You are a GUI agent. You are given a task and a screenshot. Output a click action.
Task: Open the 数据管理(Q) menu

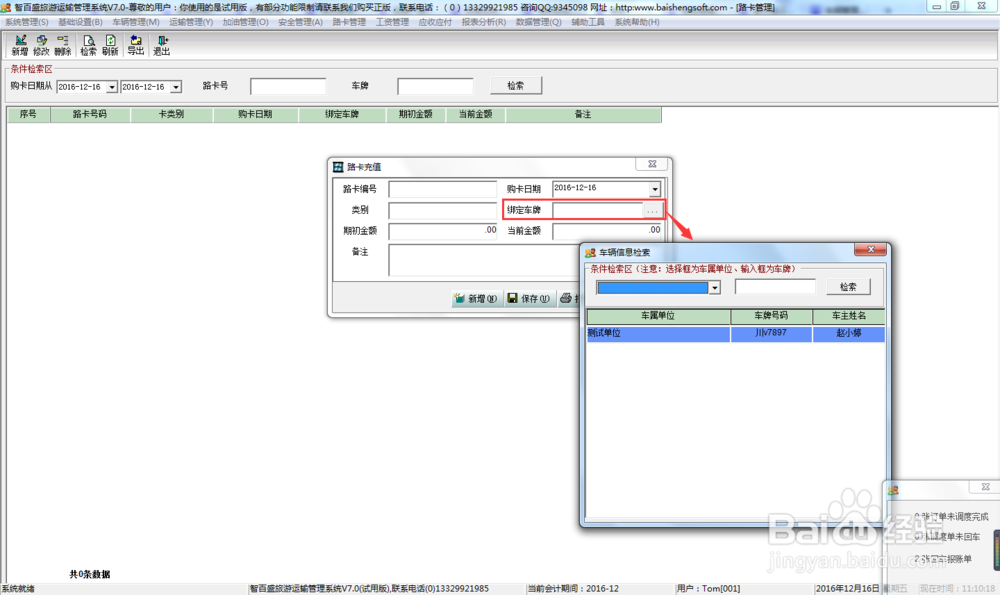[x=538, y=22]
